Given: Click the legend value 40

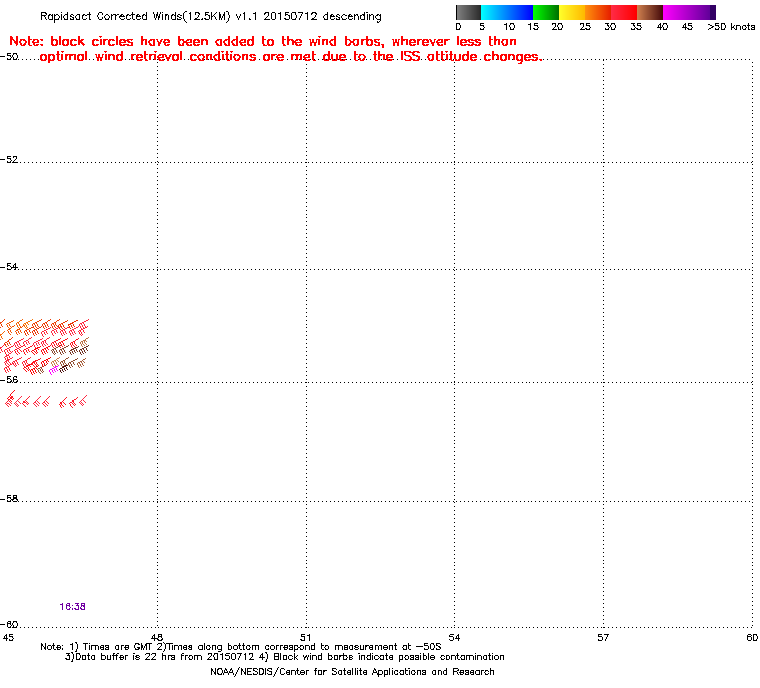Looking at the screenshot, I should click(x=662, y=27).
